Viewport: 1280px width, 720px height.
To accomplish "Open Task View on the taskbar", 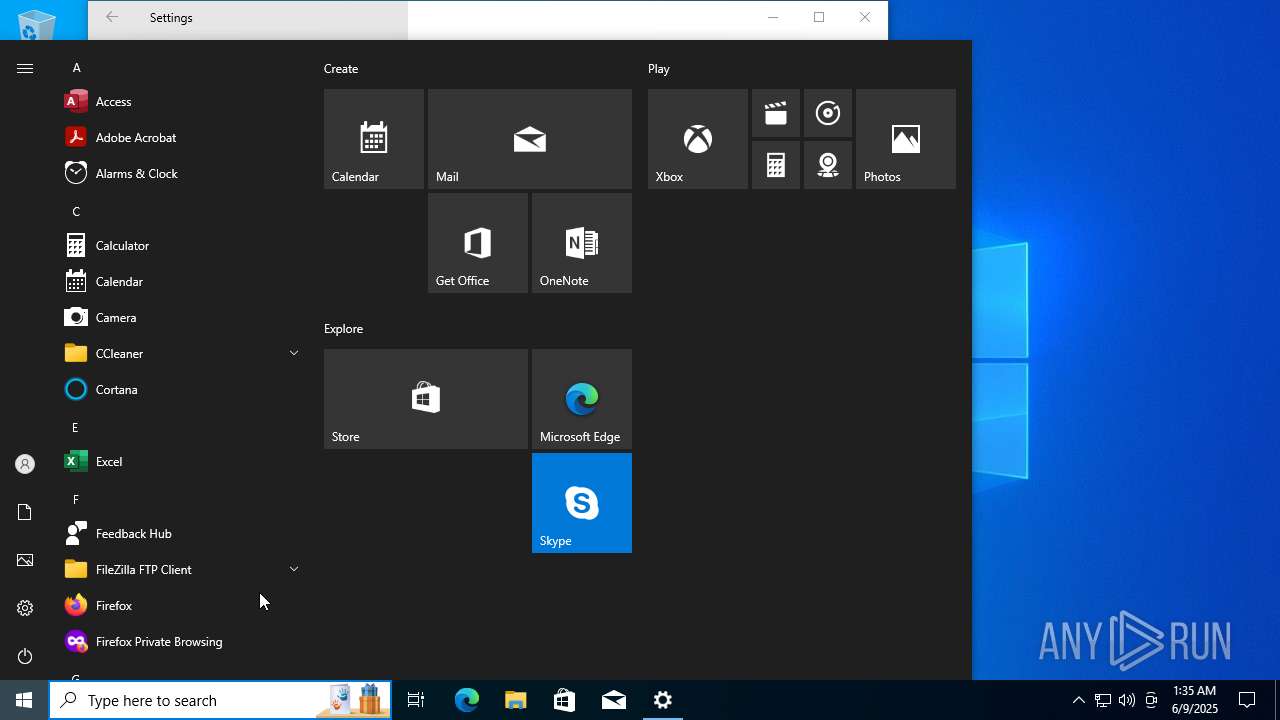I will coord(416,700).
